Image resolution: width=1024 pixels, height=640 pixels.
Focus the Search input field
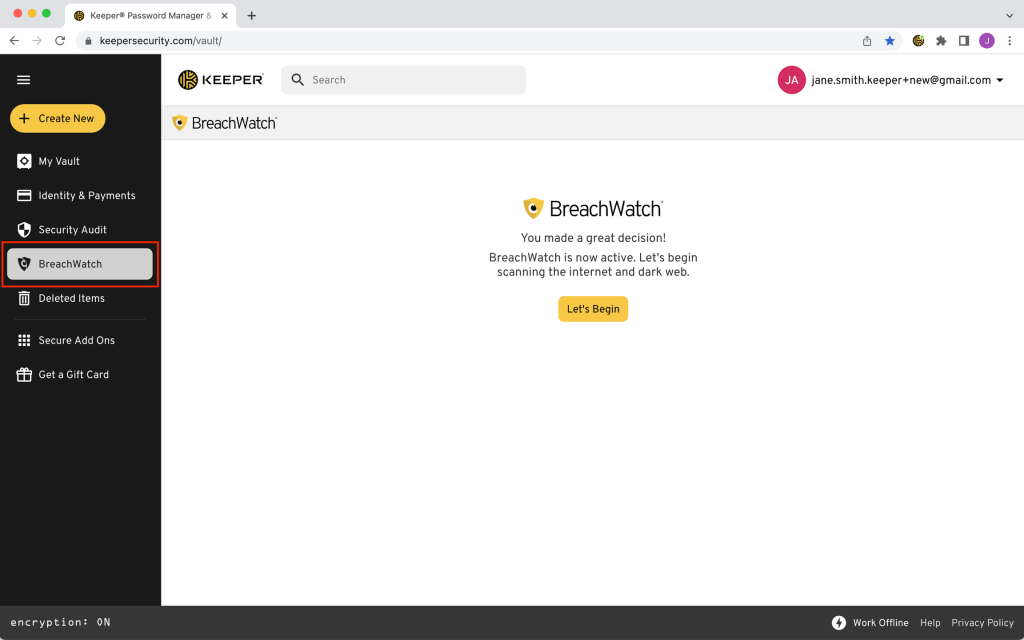(x=403, y=80)
